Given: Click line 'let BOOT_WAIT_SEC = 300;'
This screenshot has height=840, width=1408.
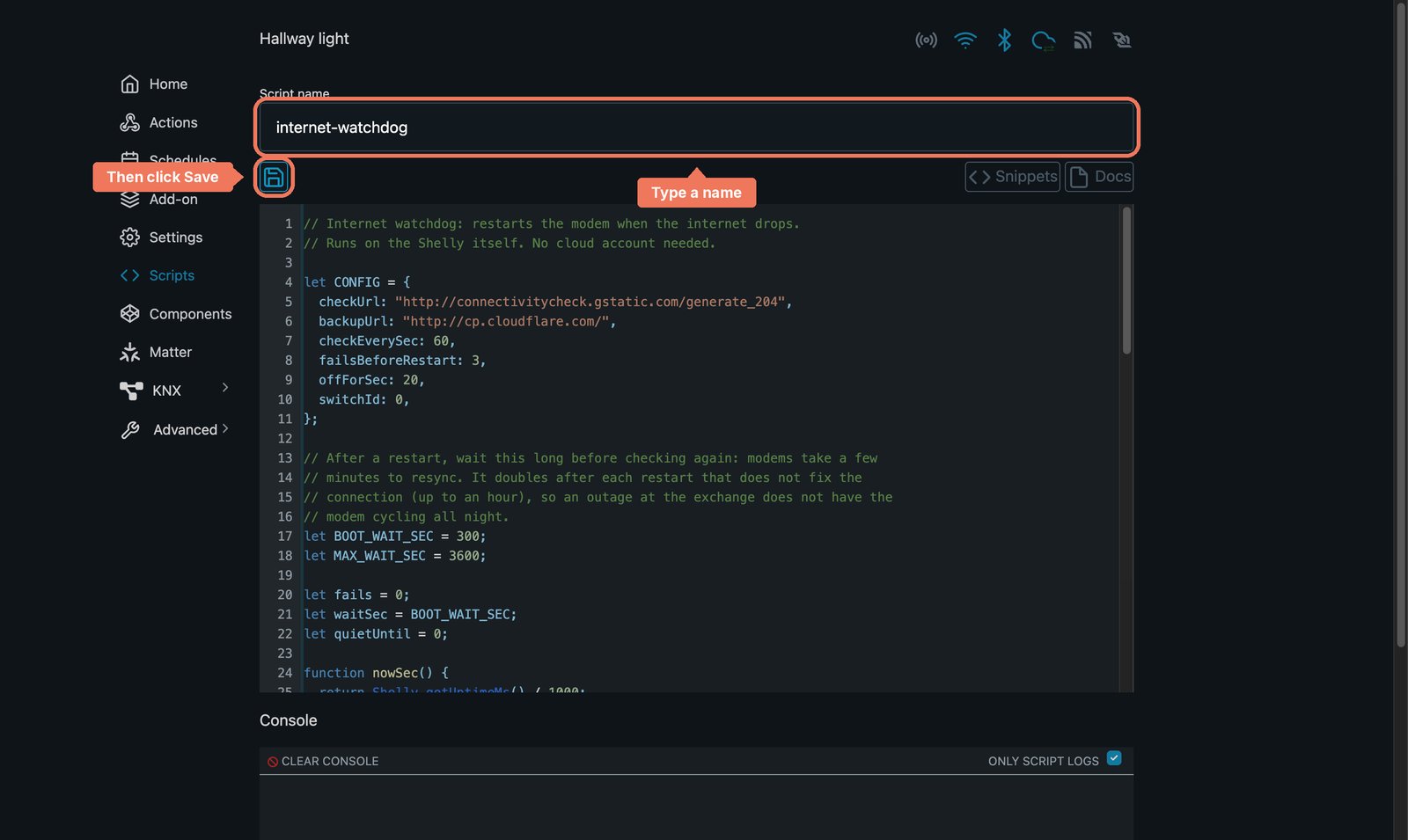Looking at the screenshot, I should [395, 537].
